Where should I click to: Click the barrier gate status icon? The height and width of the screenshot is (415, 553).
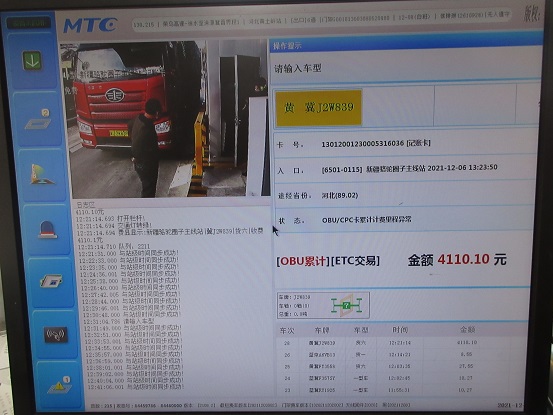point(42,174)
